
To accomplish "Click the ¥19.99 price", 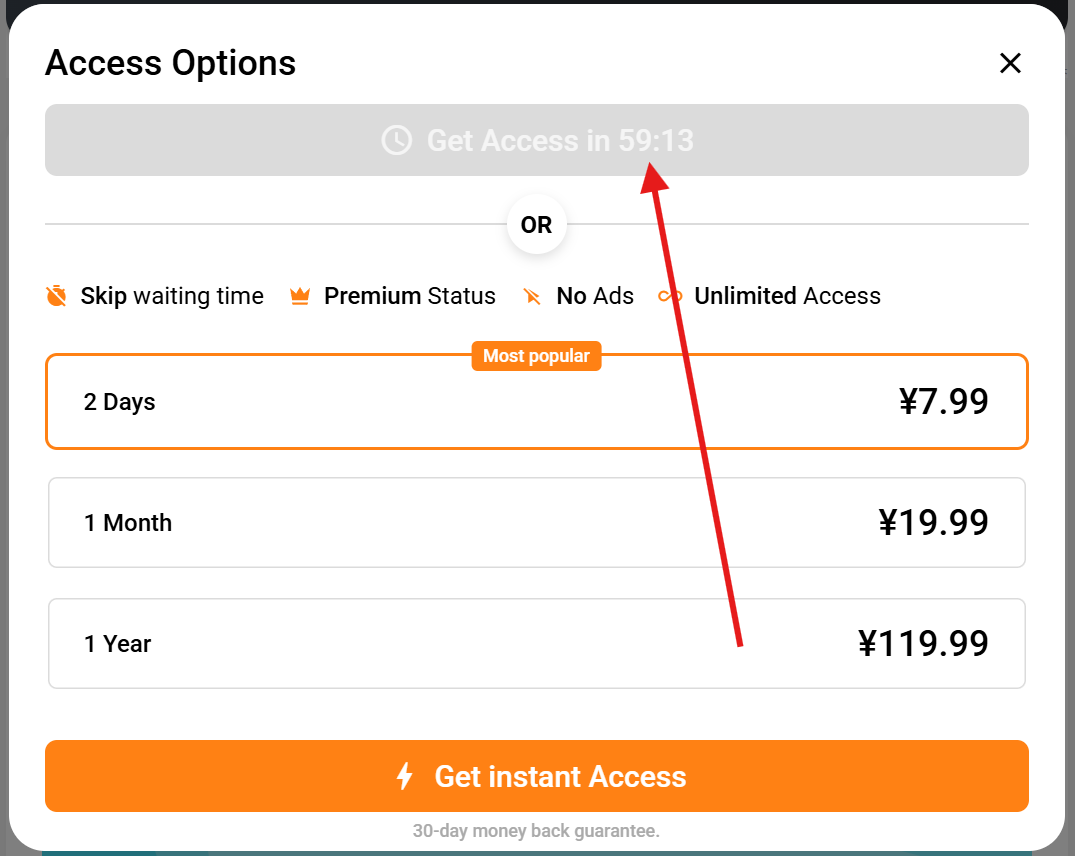I will (x=933, y=523).
